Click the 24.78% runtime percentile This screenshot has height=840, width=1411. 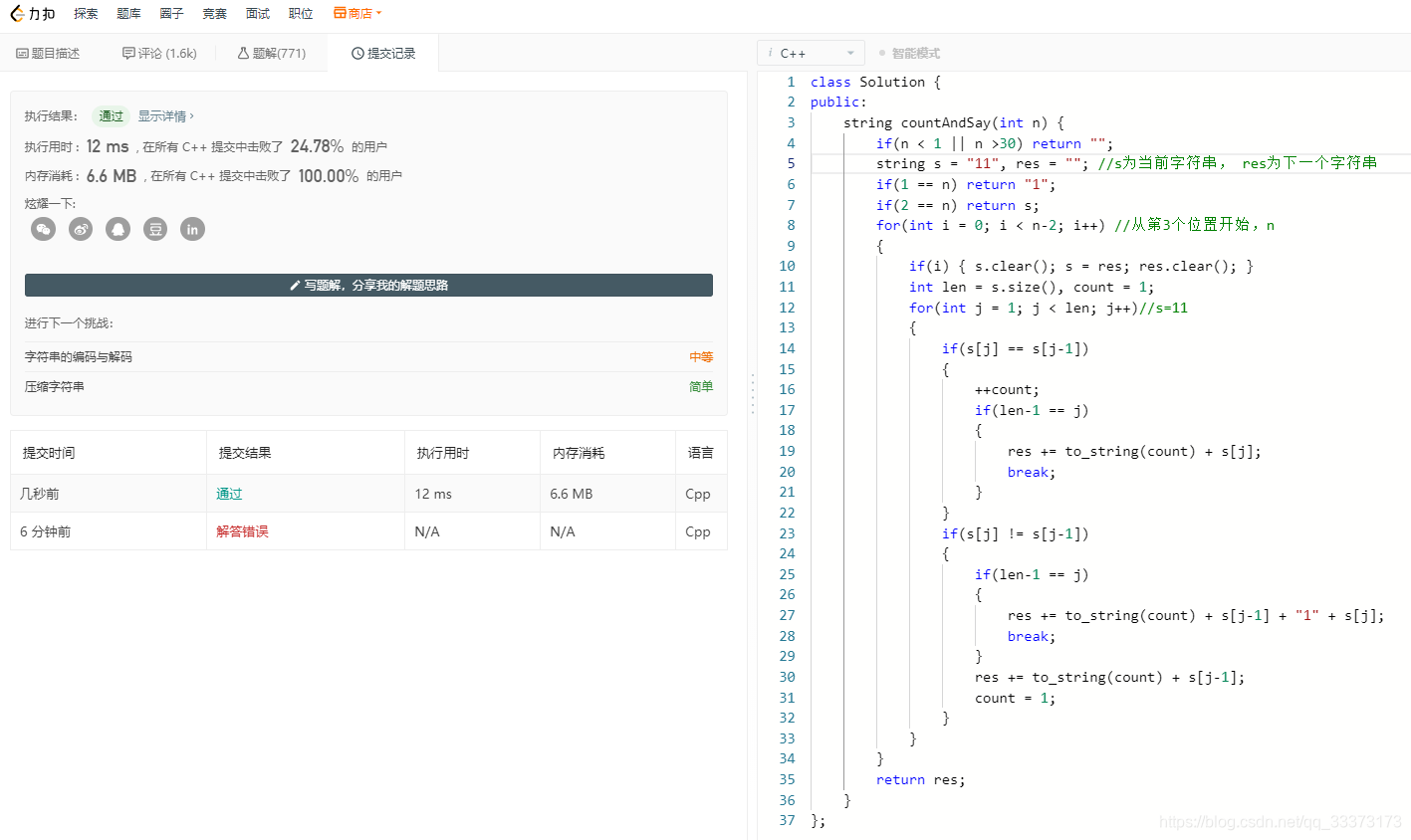point(317,146)
